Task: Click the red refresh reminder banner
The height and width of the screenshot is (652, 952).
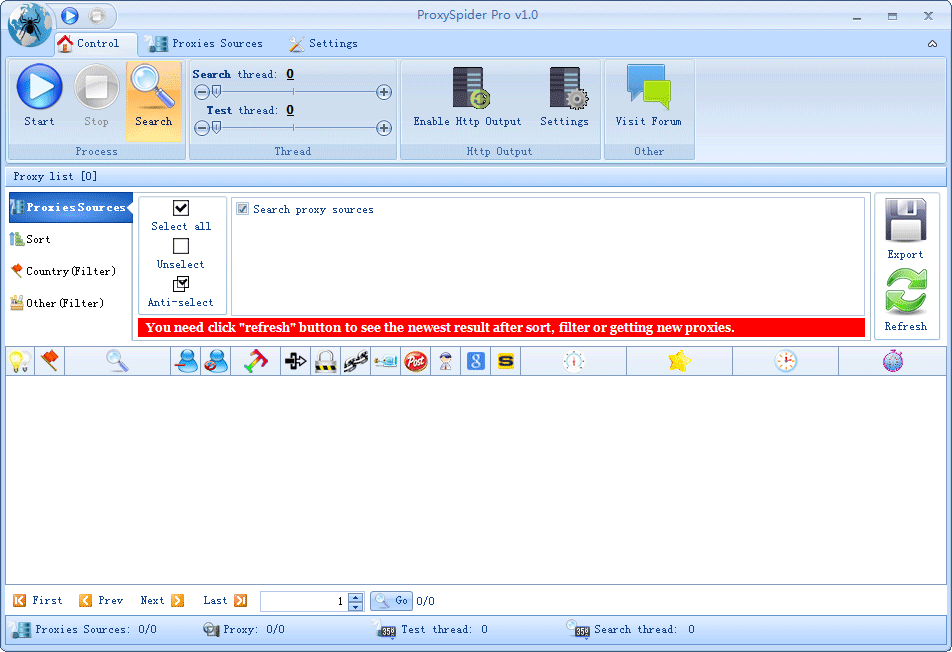Action: [502, 328]
